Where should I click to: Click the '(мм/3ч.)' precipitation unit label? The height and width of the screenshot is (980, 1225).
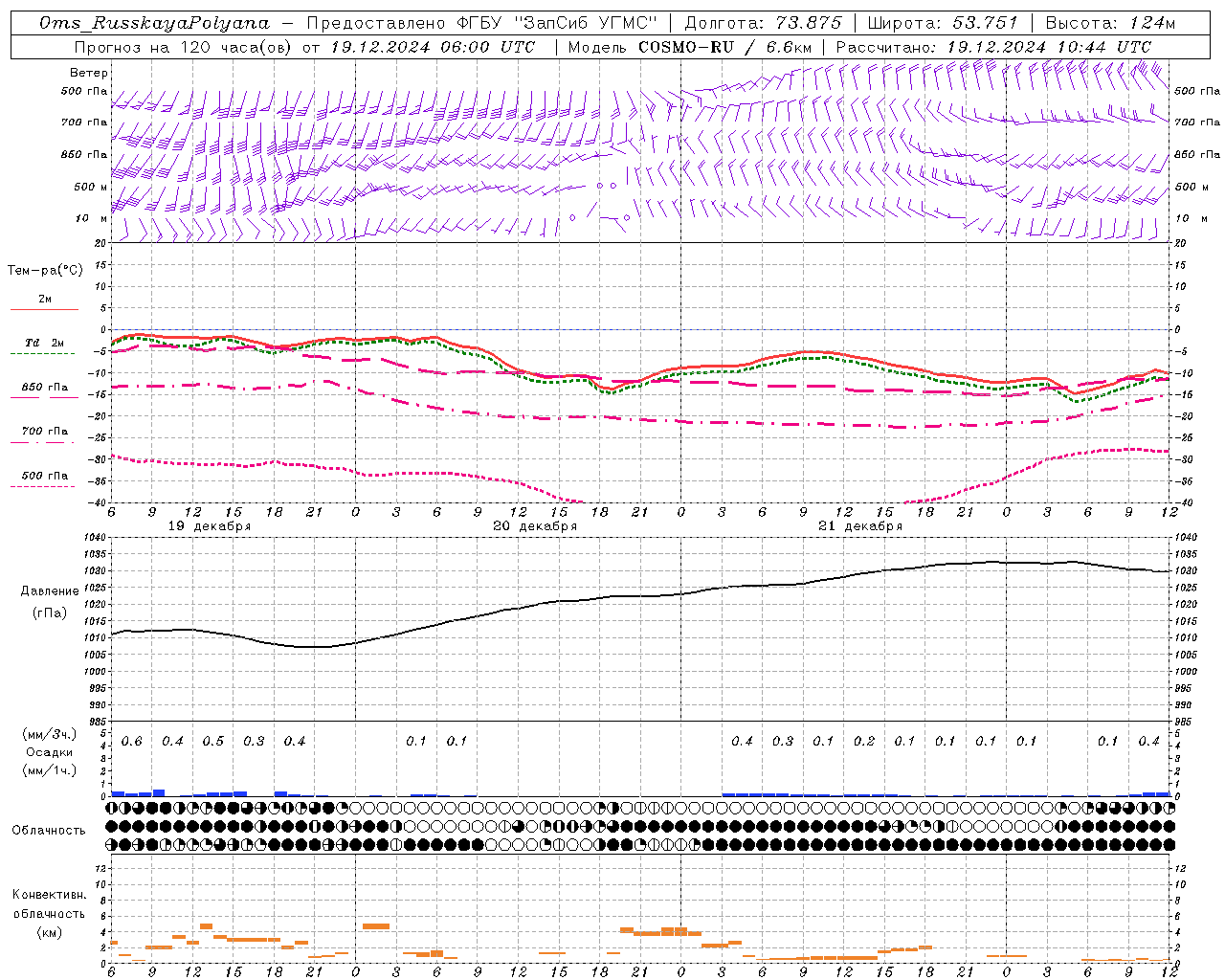(x=50, y=734)
